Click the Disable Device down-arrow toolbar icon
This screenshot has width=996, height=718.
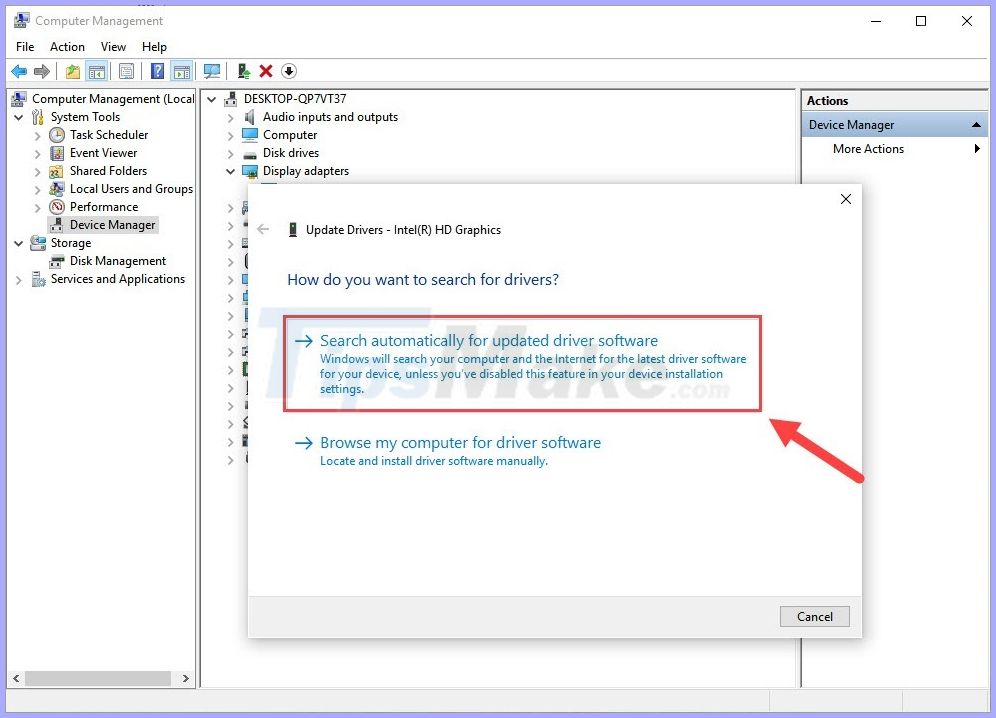[289, 71]
